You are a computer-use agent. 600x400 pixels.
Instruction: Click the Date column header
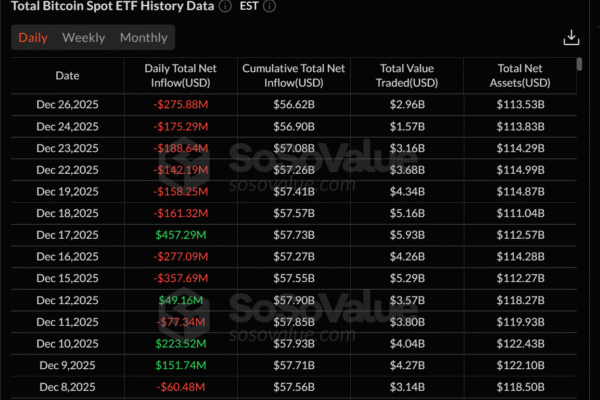point(67,75)
